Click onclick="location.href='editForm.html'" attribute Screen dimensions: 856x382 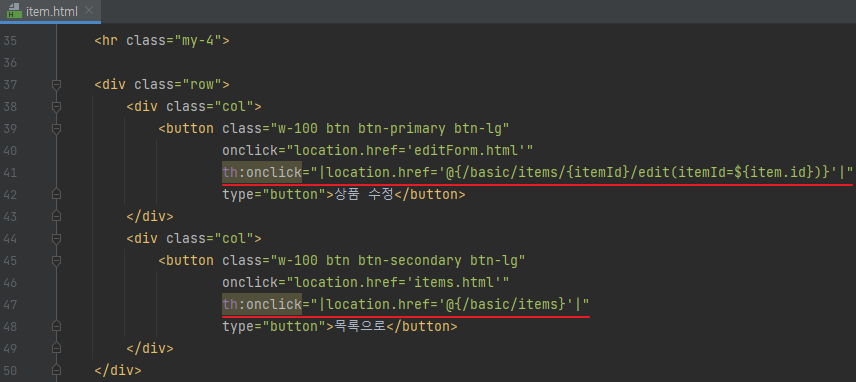377,151
